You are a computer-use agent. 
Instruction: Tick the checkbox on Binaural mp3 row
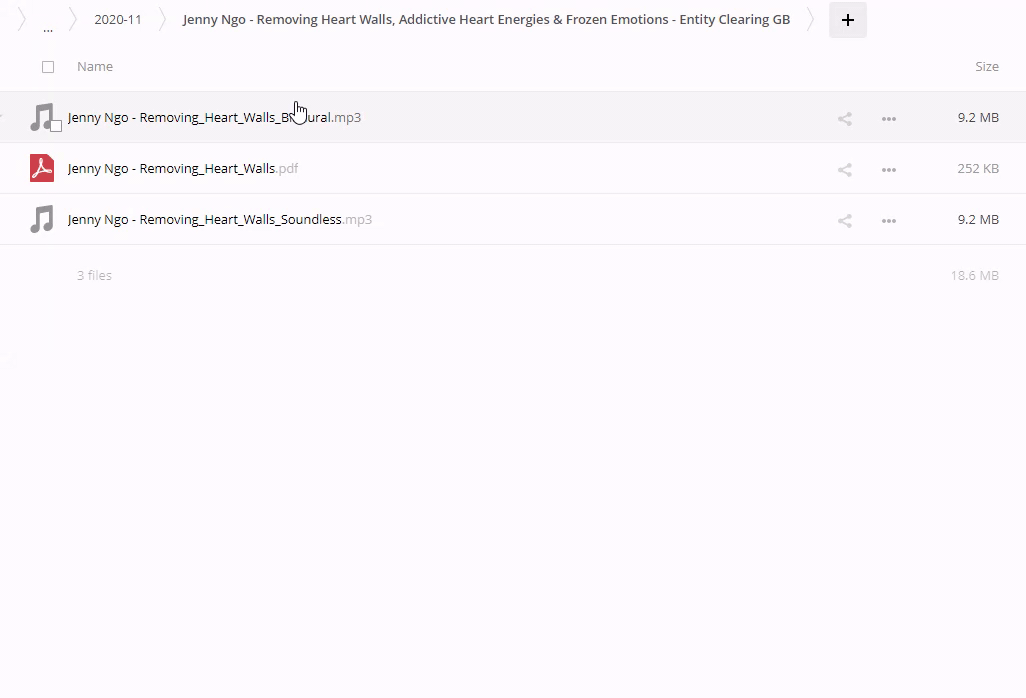56,126
